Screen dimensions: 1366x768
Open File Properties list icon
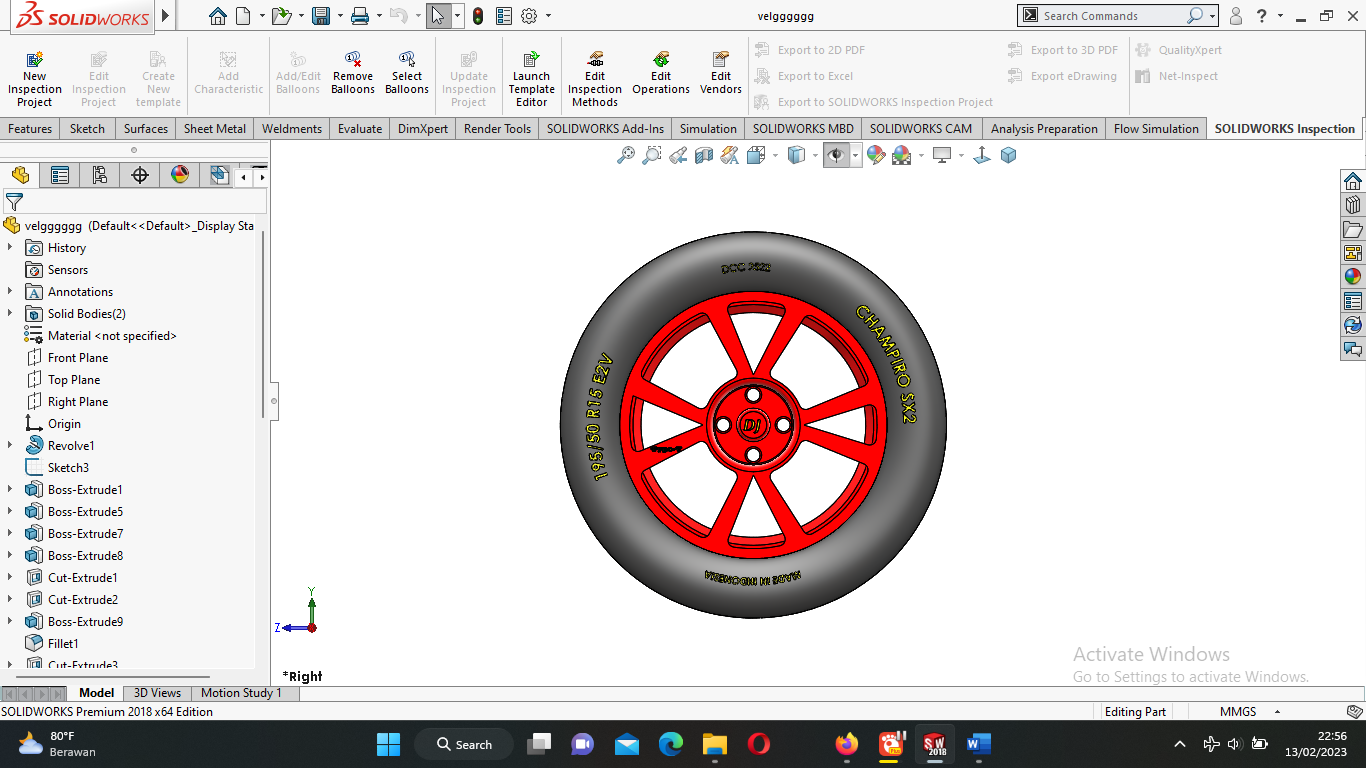(504, 16)
